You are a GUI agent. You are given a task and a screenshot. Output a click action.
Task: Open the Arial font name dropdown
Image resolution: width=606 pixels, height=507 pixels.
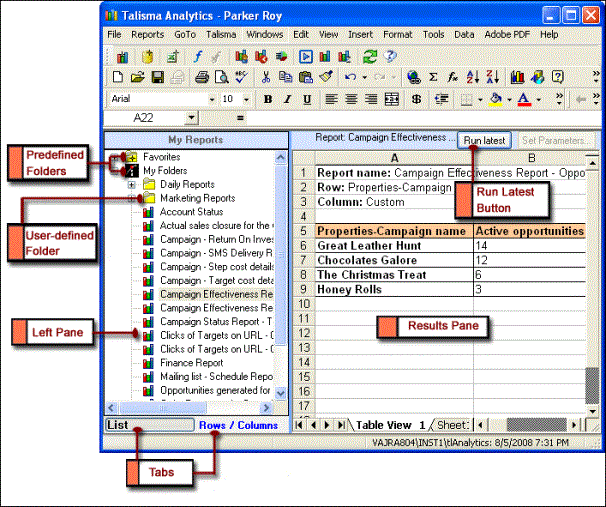pyautogui.click(x=212, y=99)
